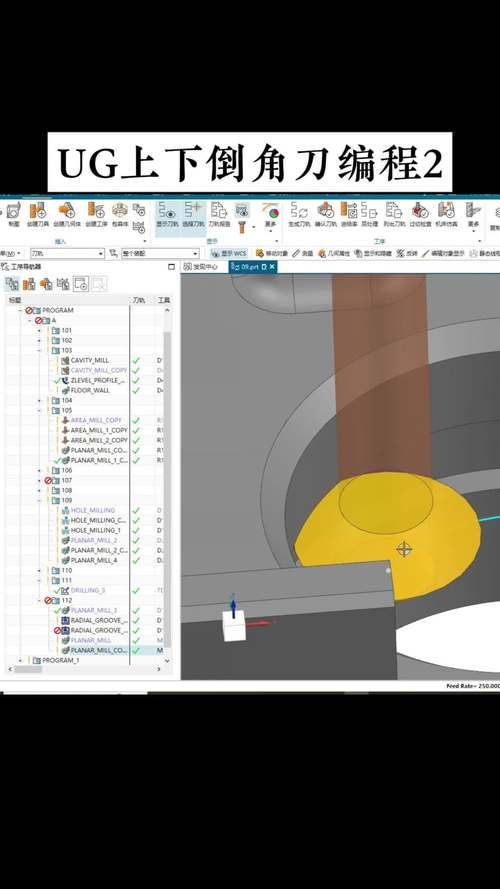Switch to Program Order view icon in navigator
This screenshot has width=500, height=889.
(x=12, y=283)
